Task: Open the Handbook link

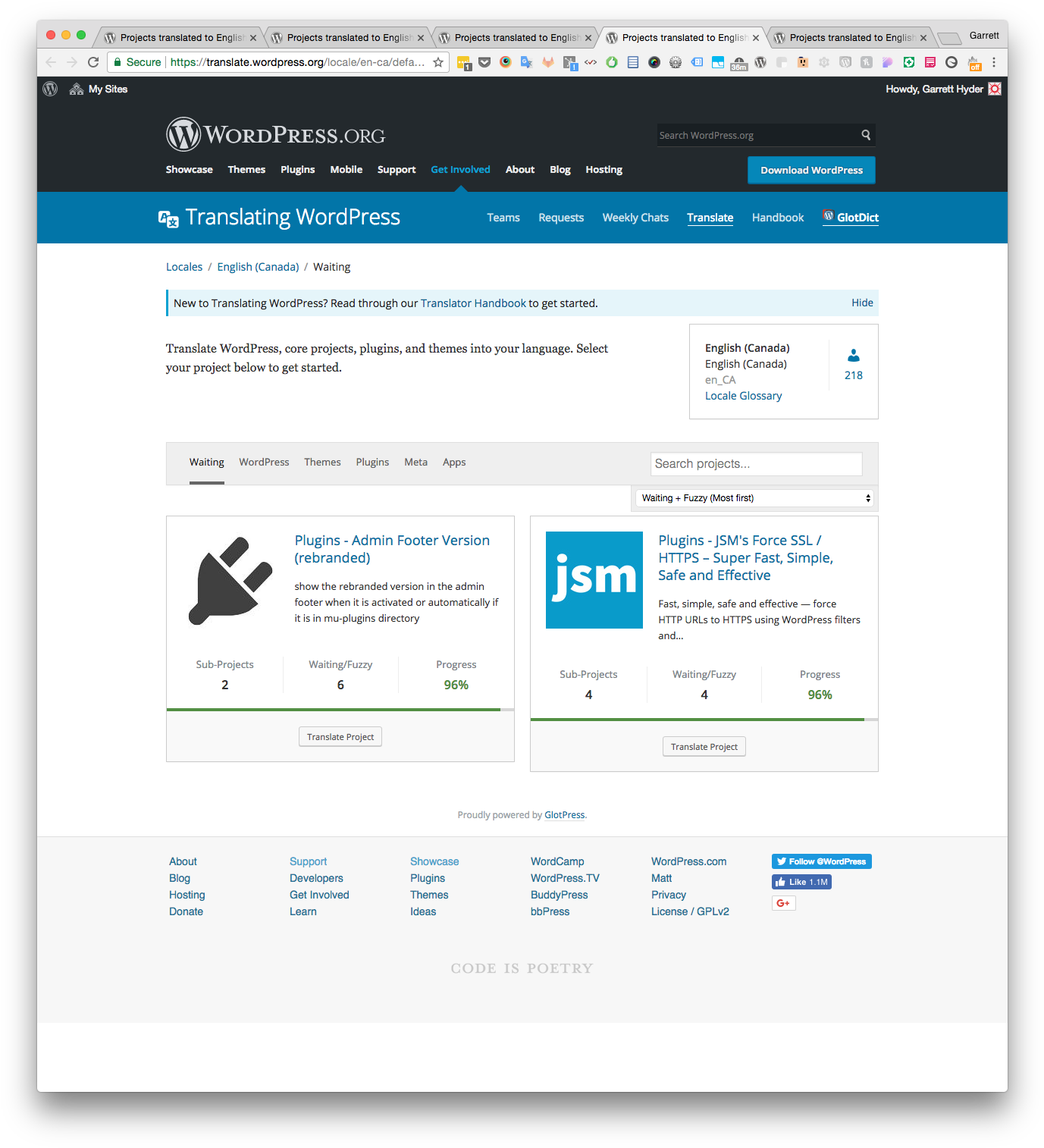Action: pyautogui.click(x=777, y=218)
